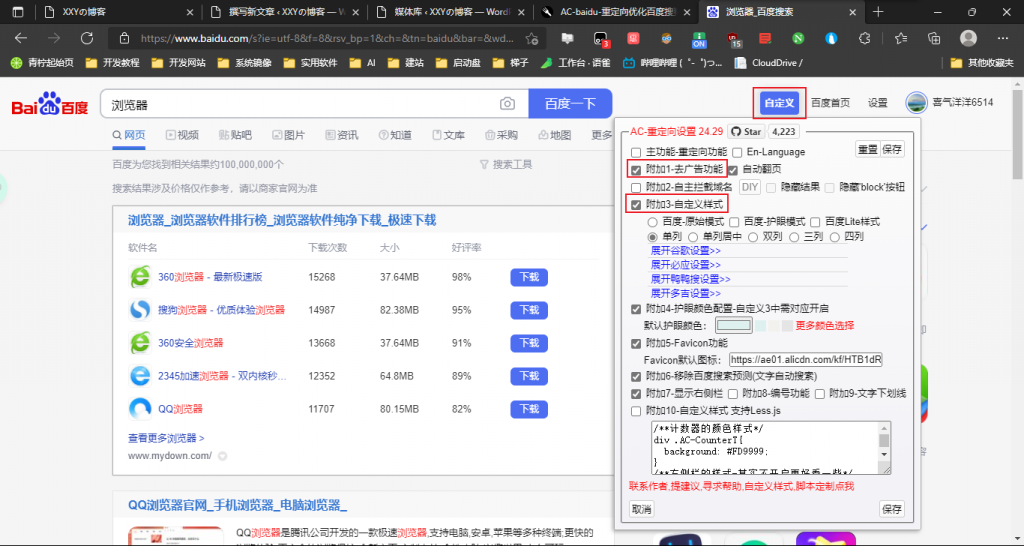Click the Favicon默认图标 URL input field
This screenshot has height=546, width=1024.
[x=805, y=359]
